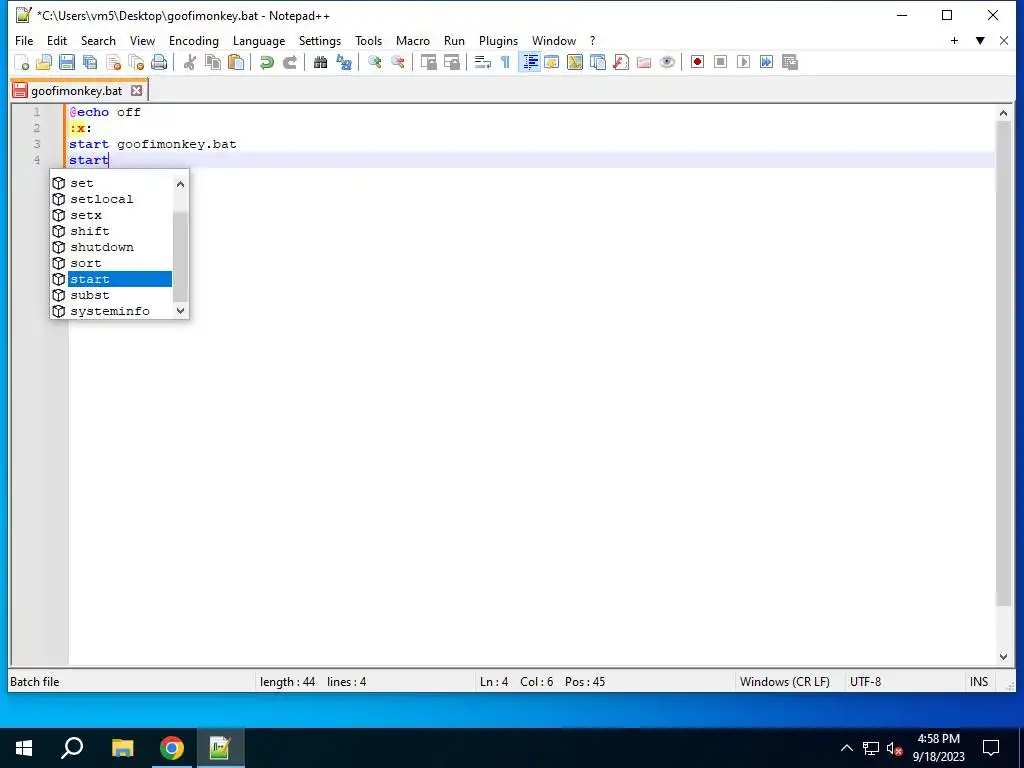Screen dimensions: 1024x768
Task: Open the question mark help menu
Action: 593,40
